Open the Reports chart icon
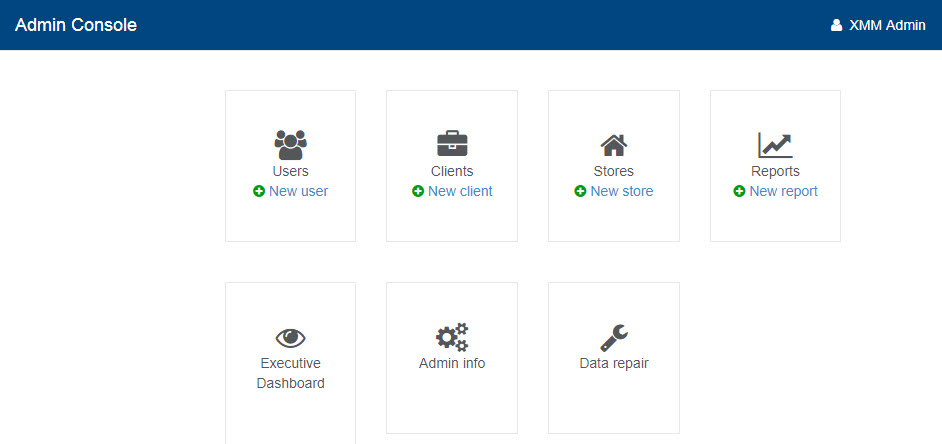Viewport: 942px width, 444px height. pos(775,145)
